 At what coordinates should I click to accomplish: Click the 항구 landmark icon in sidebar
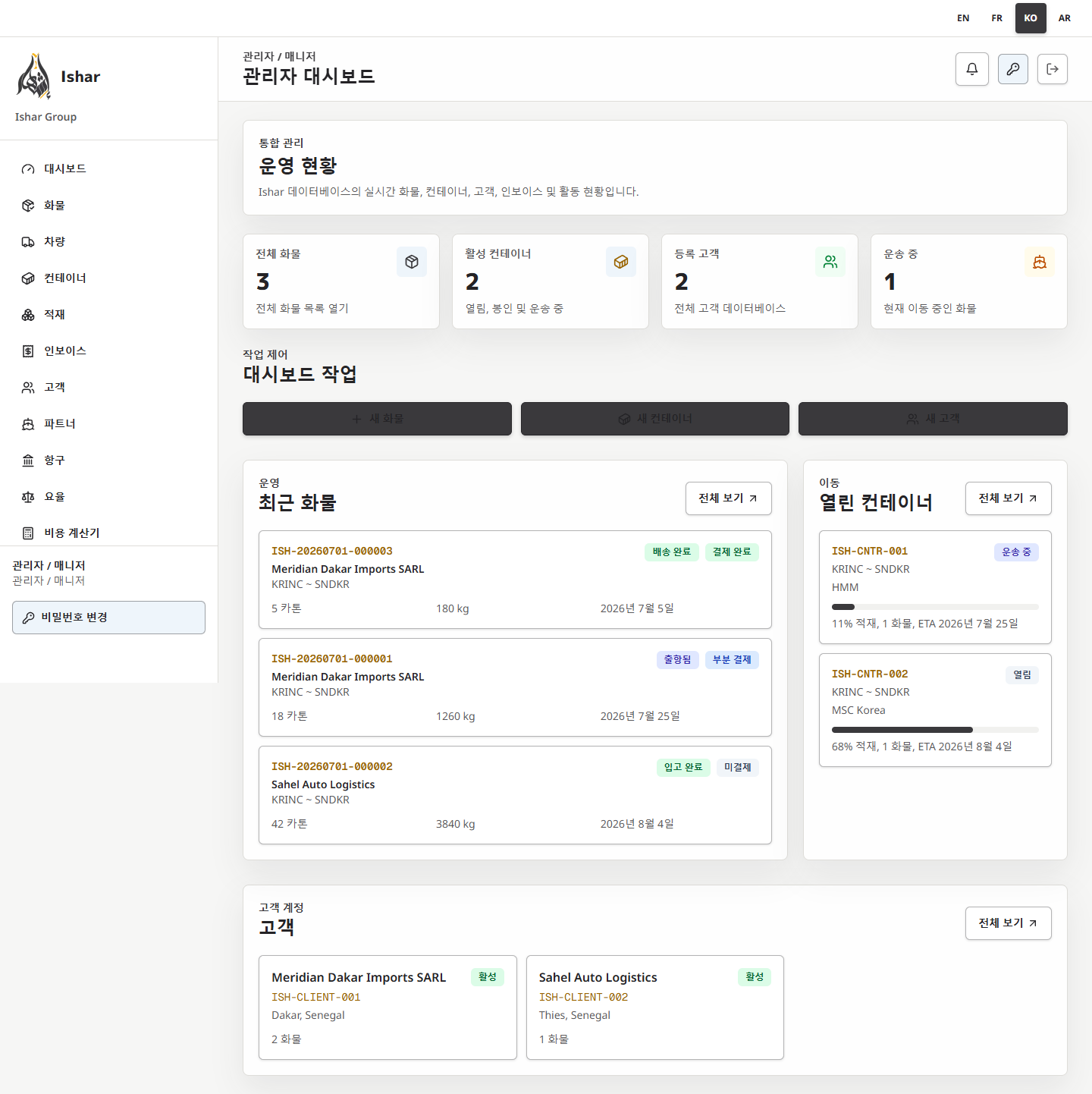28,461
